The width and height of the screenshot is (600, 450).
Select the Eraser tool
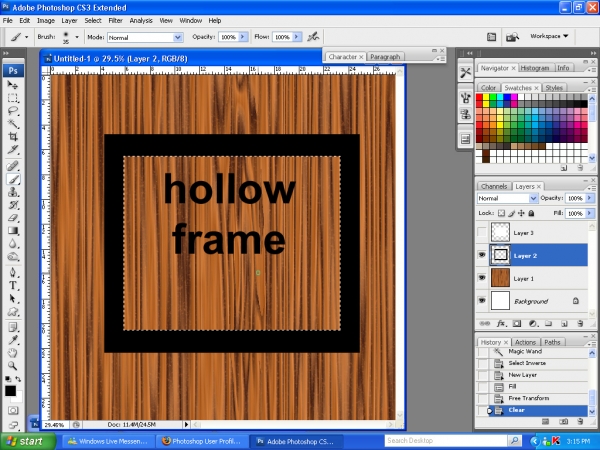pos(13,218)
